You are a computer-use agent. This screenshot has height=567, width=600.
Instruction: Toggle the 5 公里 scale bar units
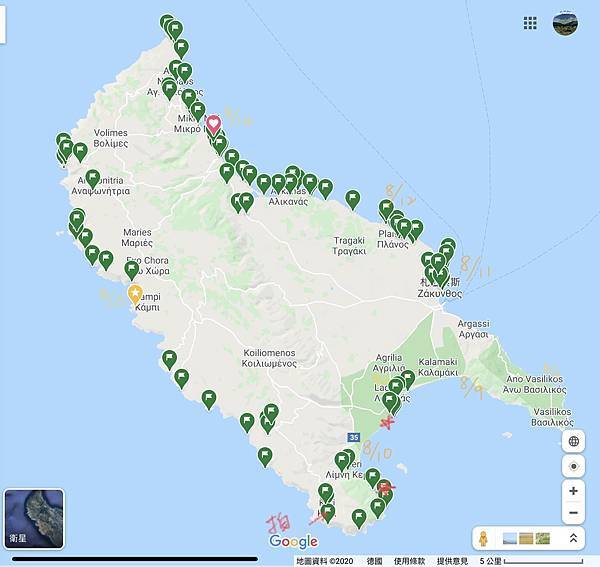(531, 561)
